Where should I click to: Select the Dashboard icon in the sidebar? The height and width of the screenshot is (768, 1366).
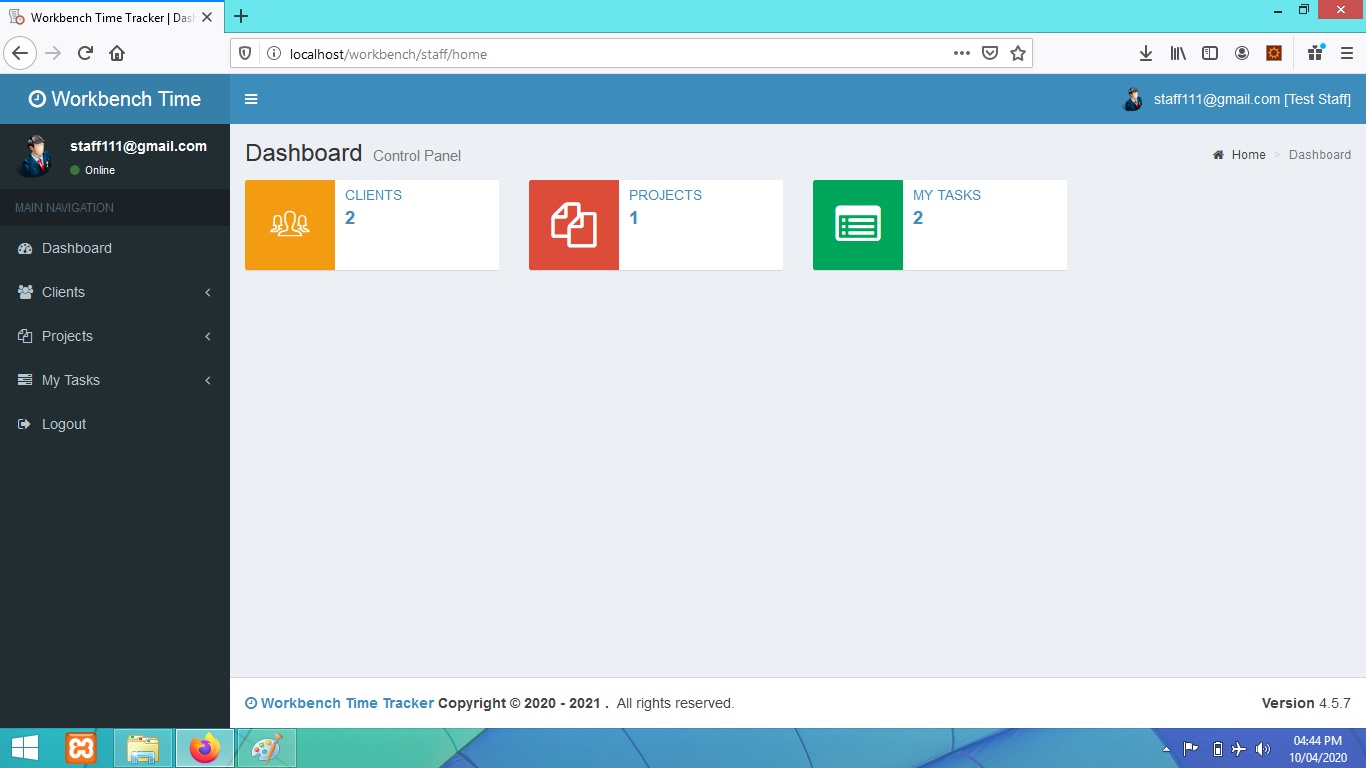click(24, 248)
